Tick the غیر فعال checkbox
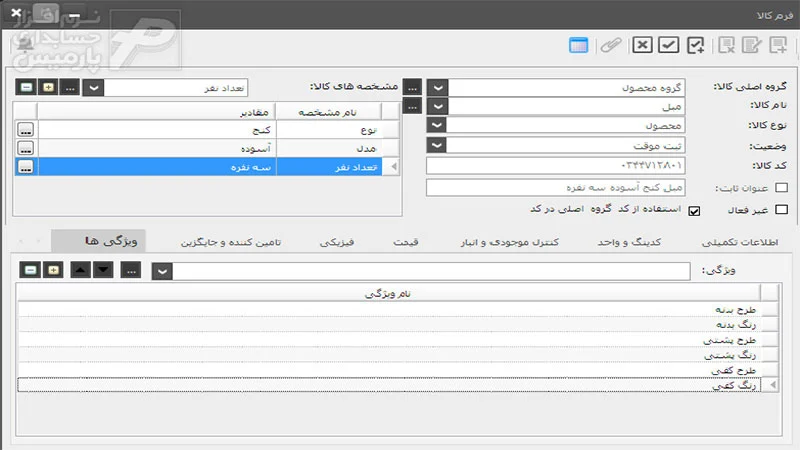Image resolution: width=800 pixels, height=450 pixels. [x=781, y=209]
